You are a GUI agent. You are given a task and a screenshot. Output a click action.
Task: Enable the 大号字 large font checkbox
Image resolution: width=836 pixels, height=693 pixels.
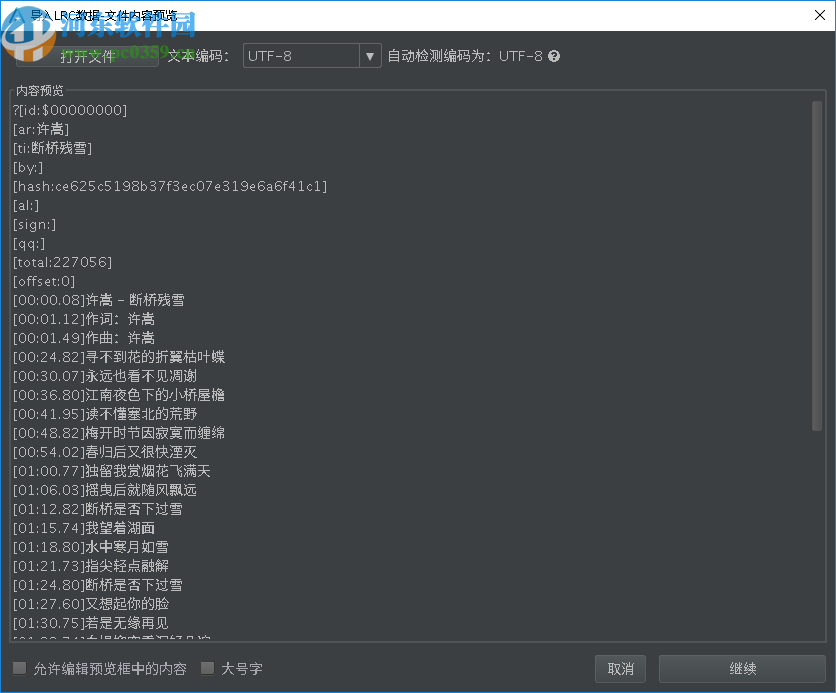tap(207, 668)
